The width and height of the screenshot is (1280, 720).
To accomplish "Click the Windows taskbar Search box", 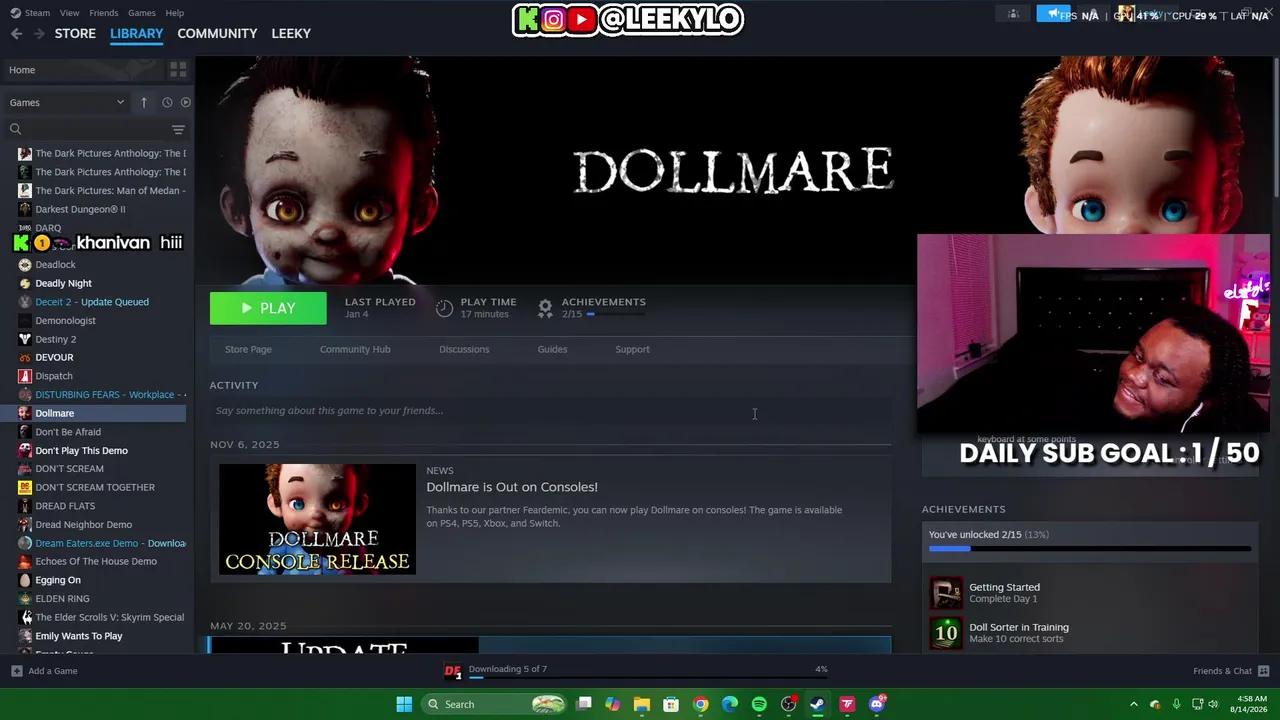I will 495,704.
